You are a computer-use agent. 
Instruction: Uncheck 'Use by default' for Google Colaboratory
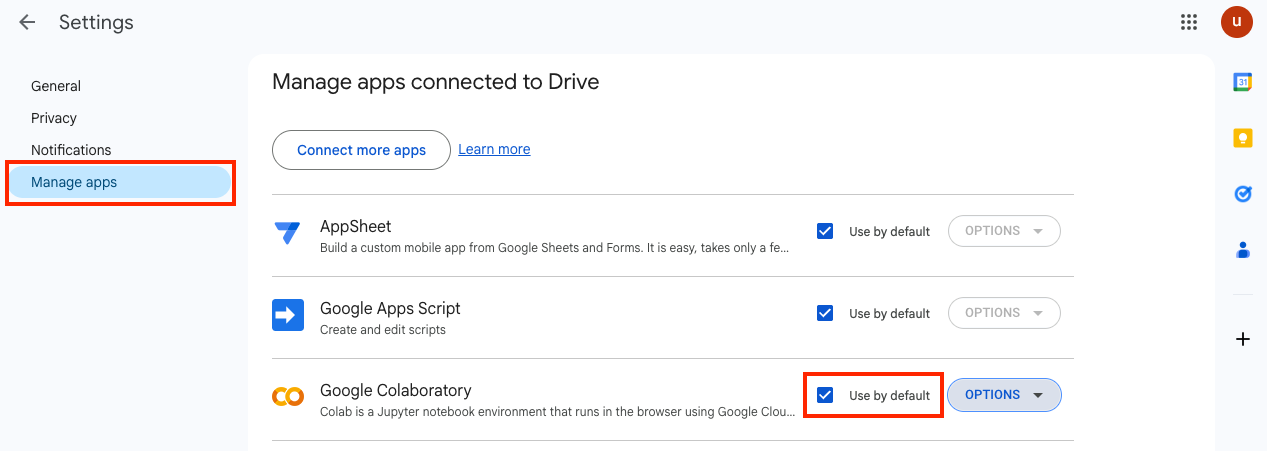click(x=825, y=395)
